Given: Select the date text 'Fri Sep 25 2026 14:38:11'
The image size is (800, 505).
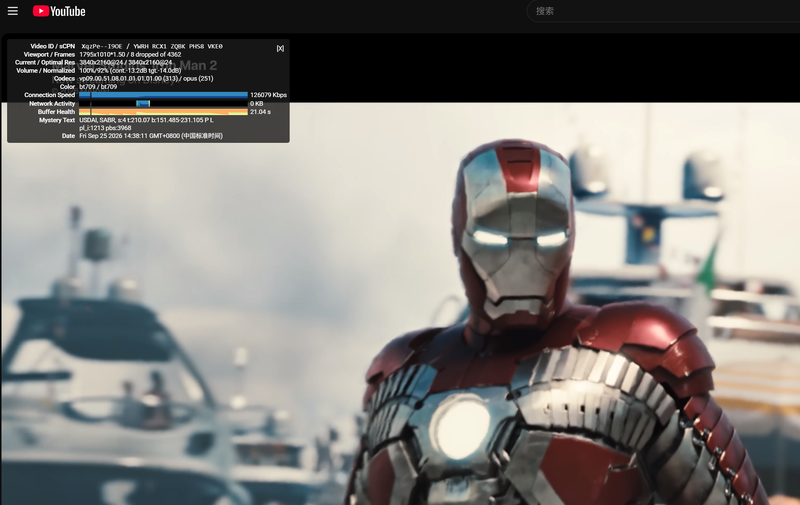Looking at the screenshot, I should tap(114, 136).
